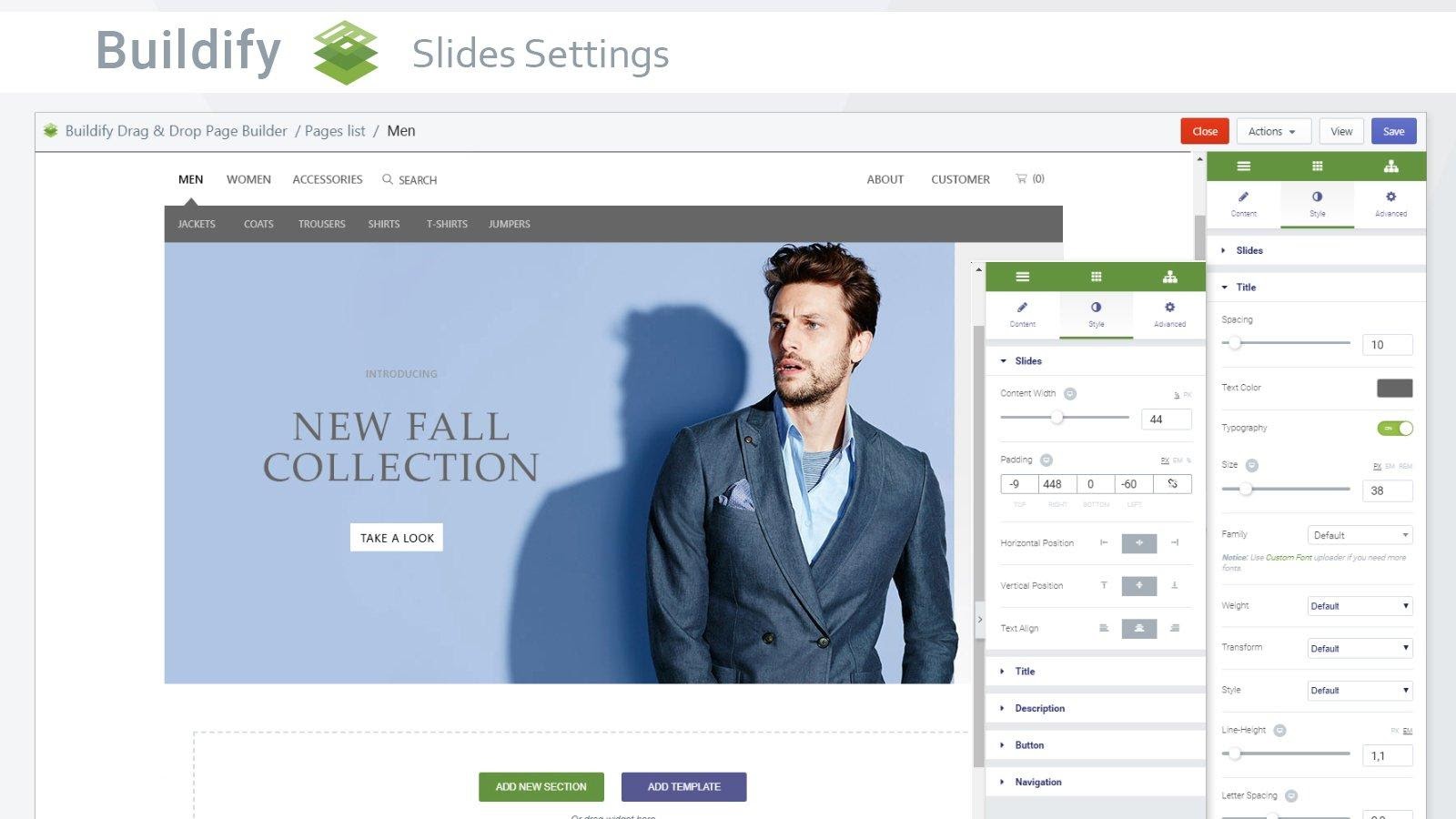Switch to Content tab in right panel
Screen dimensions: 1456x819
(1243, 204)
